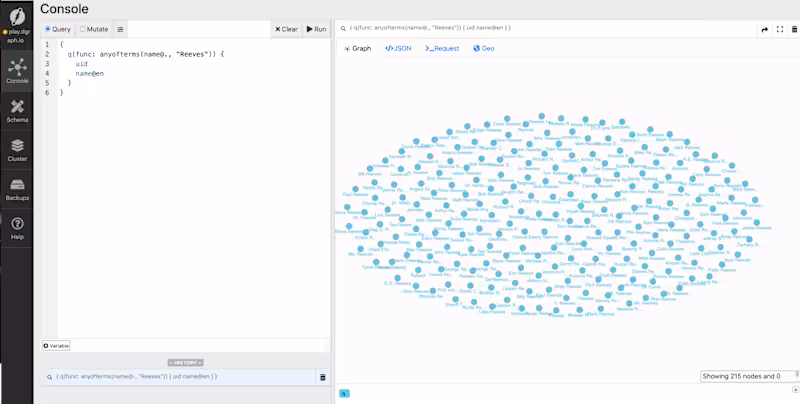
Task: Click the blue q predicate swatch
Action: pos(344,393)
